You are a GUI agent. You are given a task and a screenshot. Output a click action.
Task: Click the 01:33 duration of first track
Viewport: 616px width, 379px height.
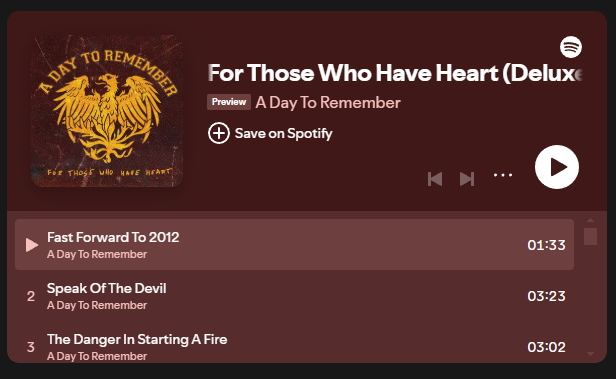click(546, 245)
